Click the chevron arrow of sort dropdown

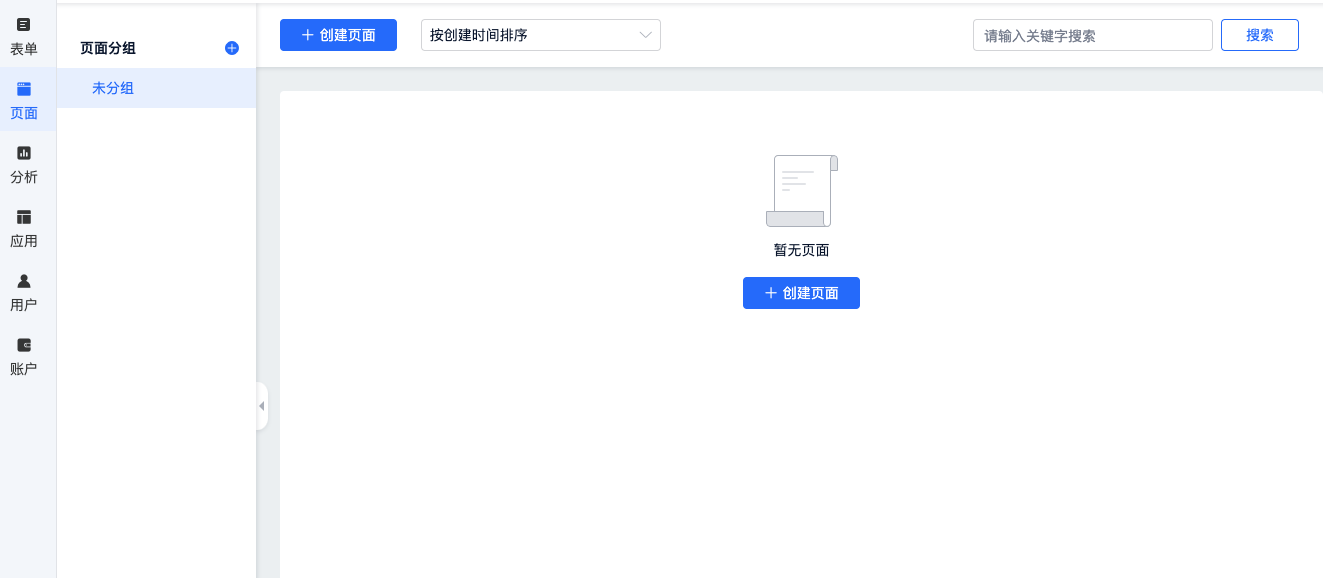tap(645, 35)
